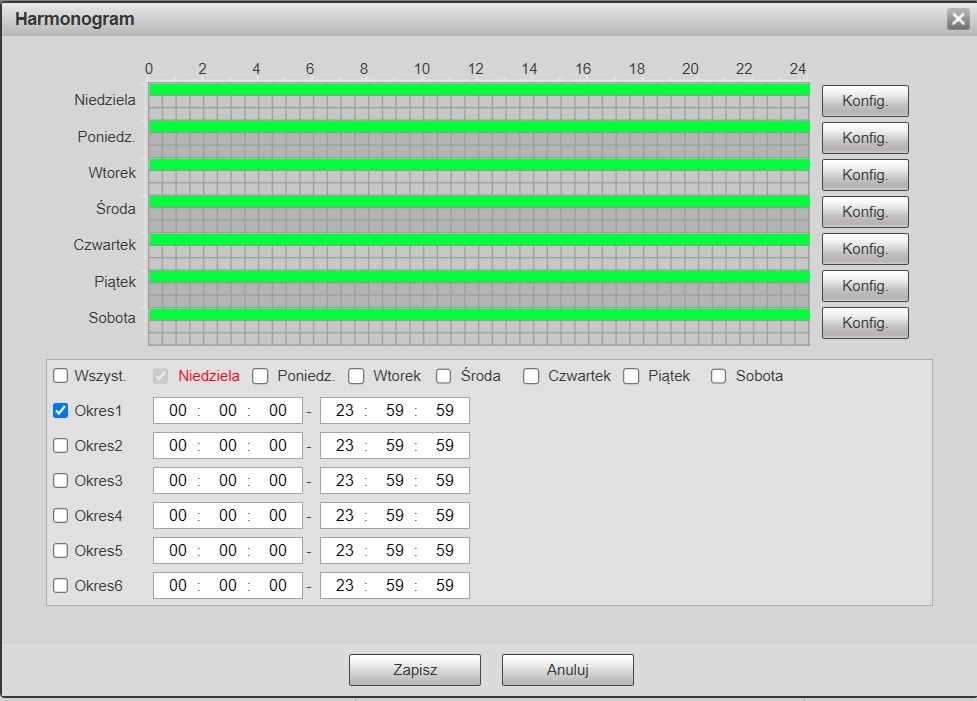Click Okres5 end seconds field
The width and height of the screenshot is (977, 701).
[x=444, y=550]
